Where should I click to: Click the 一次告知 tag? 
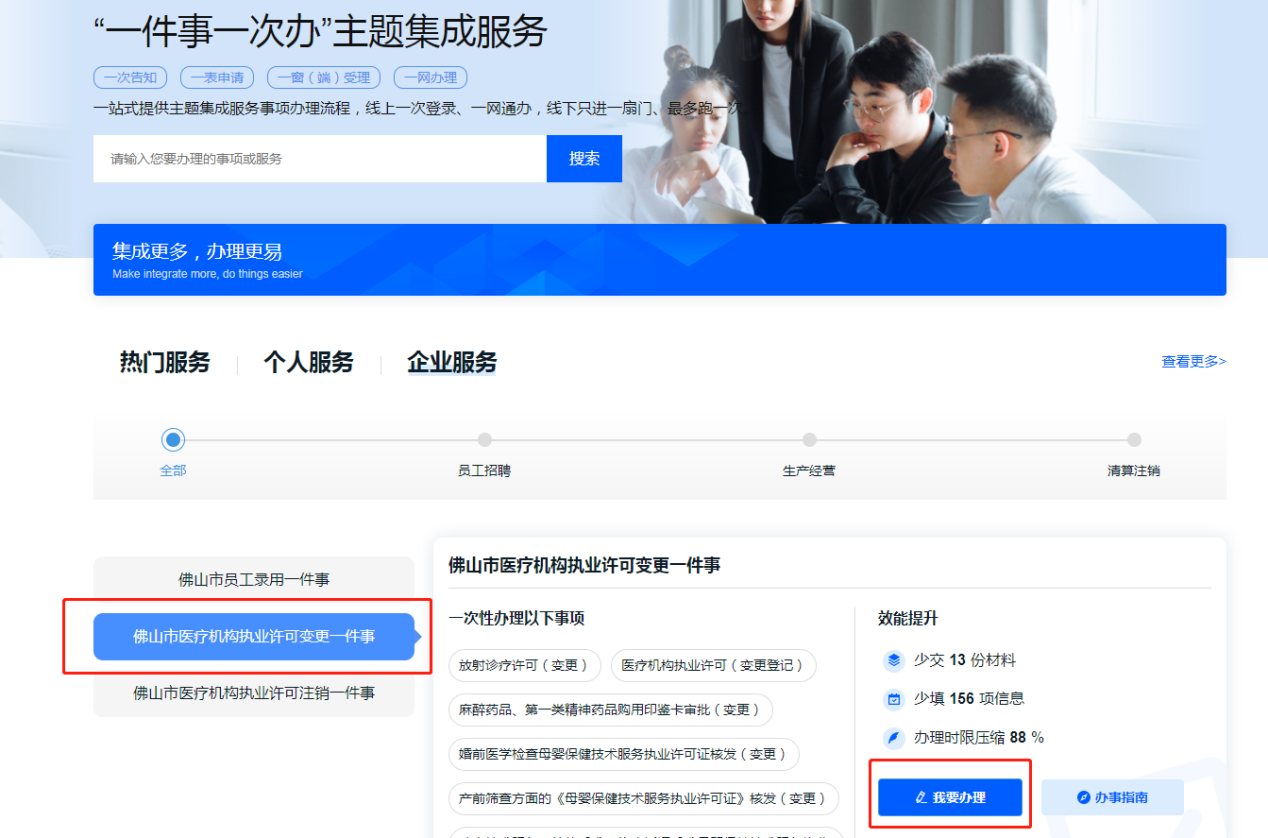[131, 77]
